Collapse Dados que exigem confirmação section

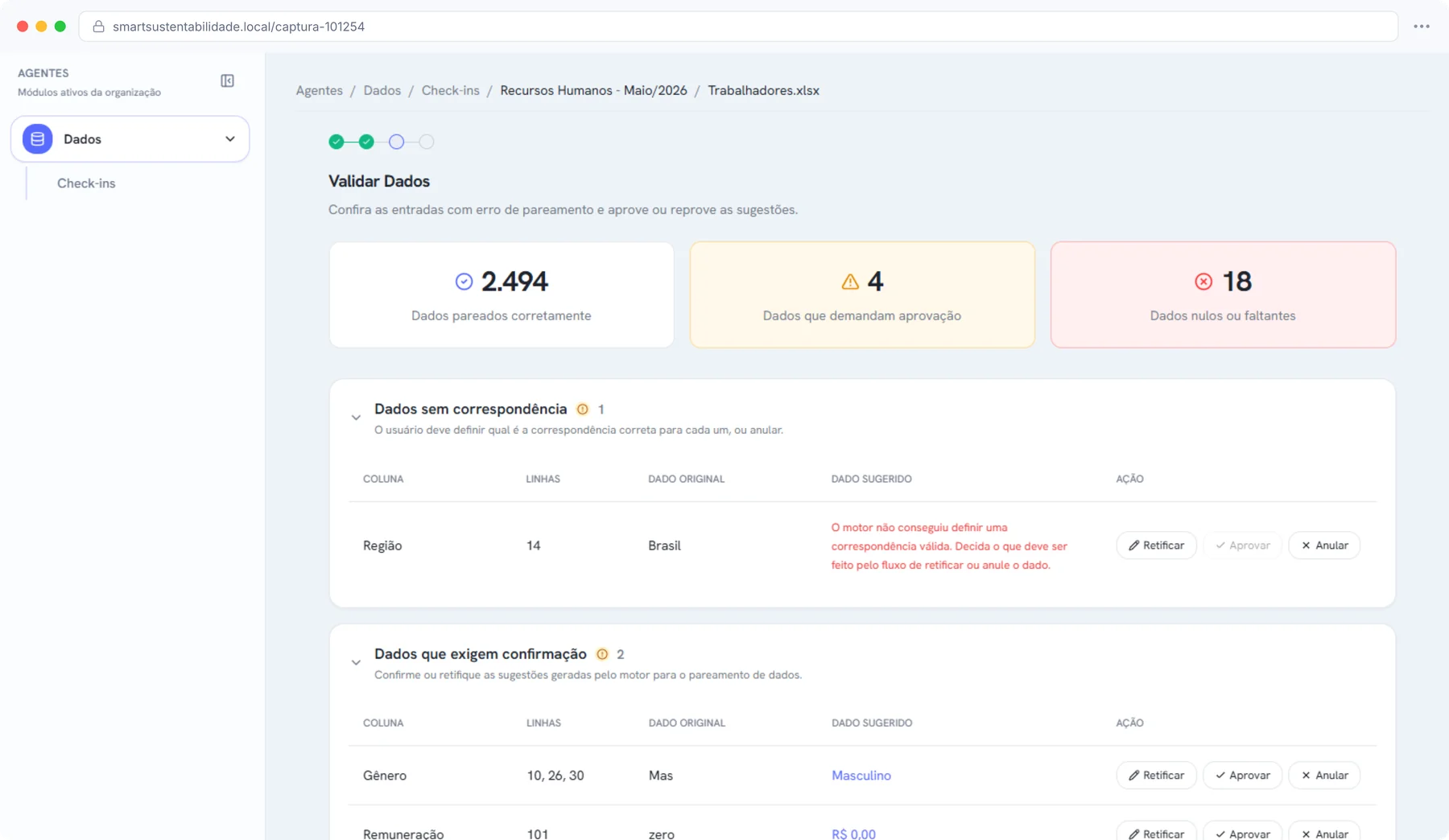click(x=356, y=662)
